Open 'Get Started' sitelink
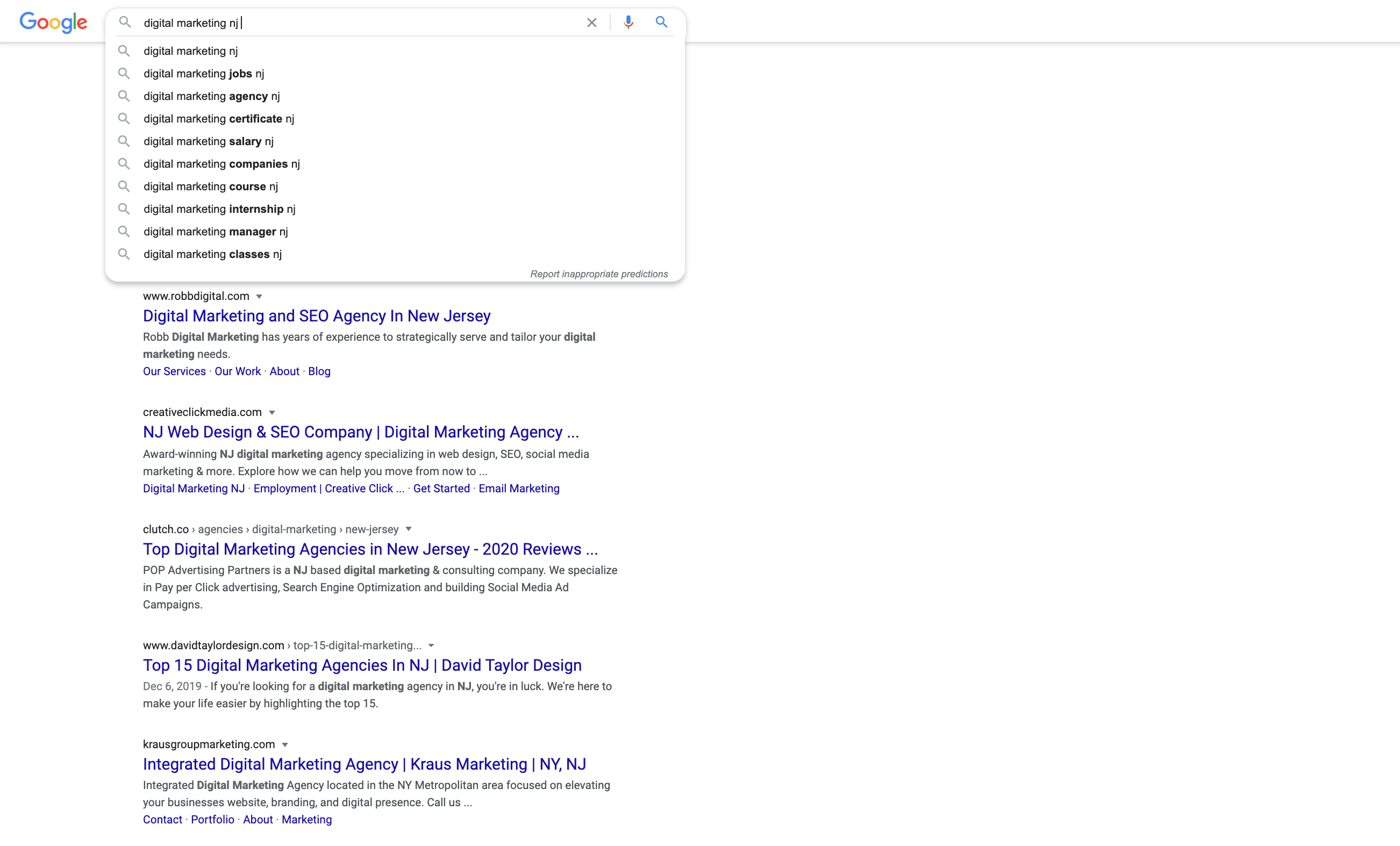Viewport: 1400px width, 846px height. [441, 489]
